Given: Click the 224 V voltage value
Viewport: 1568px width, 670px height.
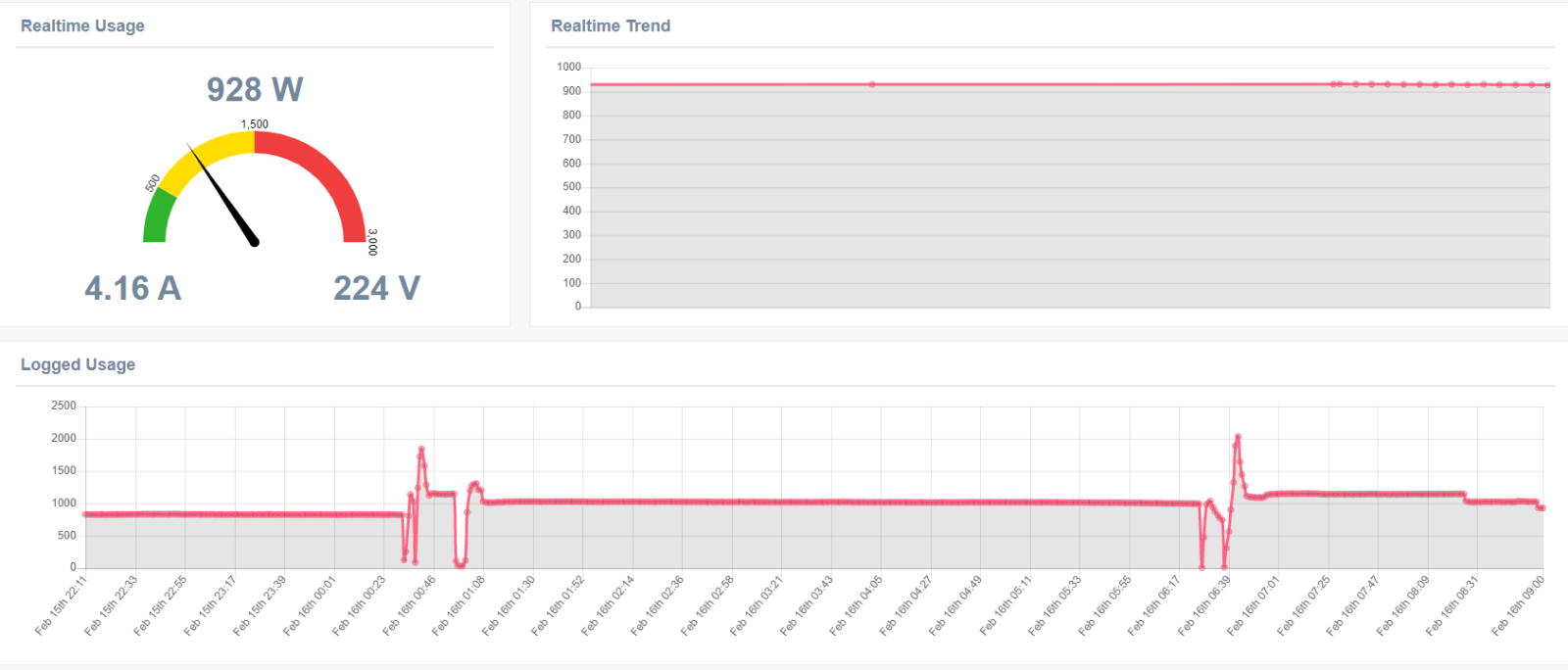Looking at the screenshot, I should pos(376,288).
